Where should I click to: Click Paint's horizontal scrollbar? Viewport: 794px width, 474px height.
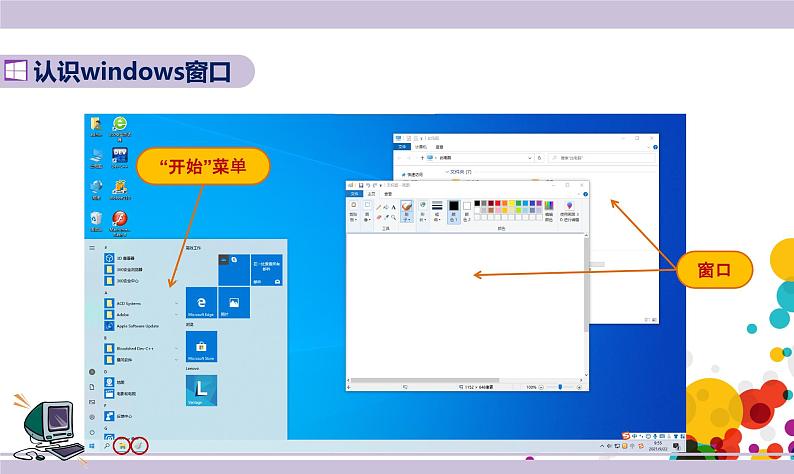[466, 380]
